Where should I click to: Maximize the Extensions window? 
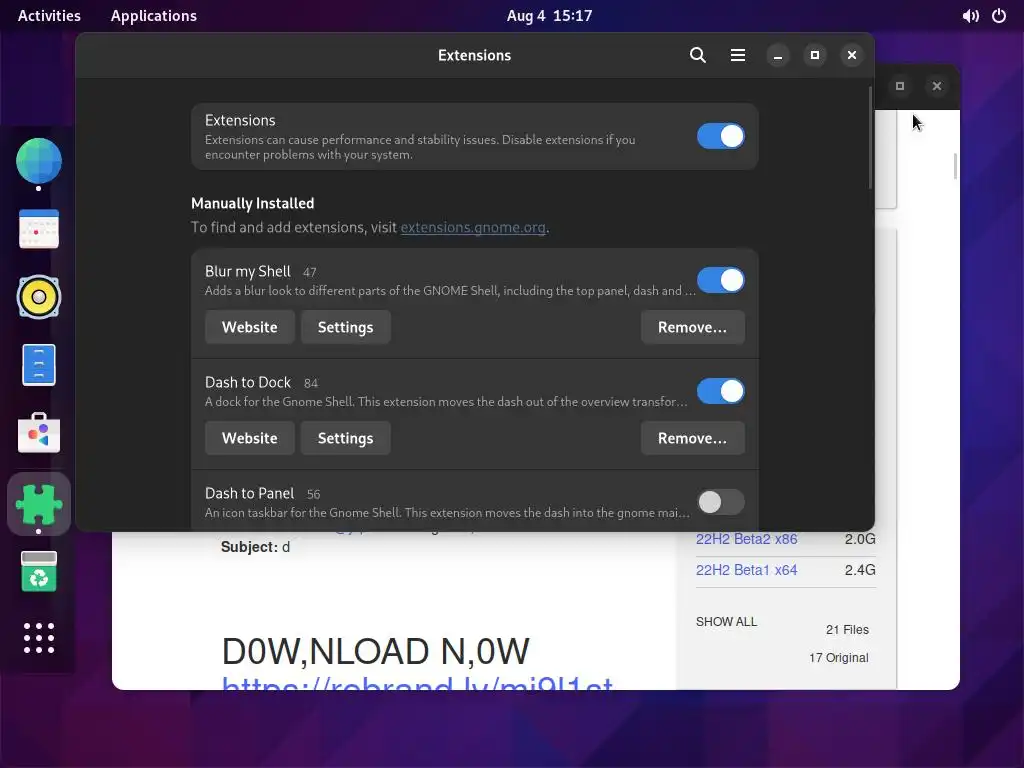[814, 56]
